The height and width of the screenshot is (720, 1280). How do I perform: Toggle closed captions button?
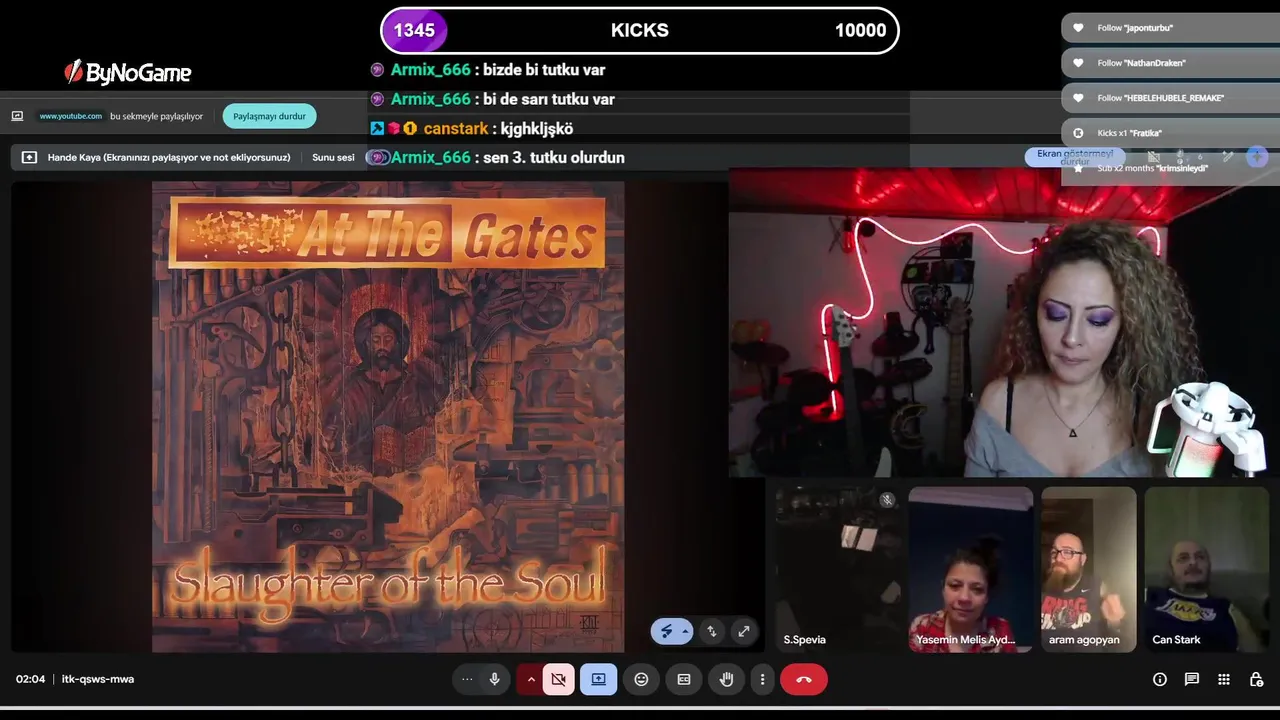point(684,679)
